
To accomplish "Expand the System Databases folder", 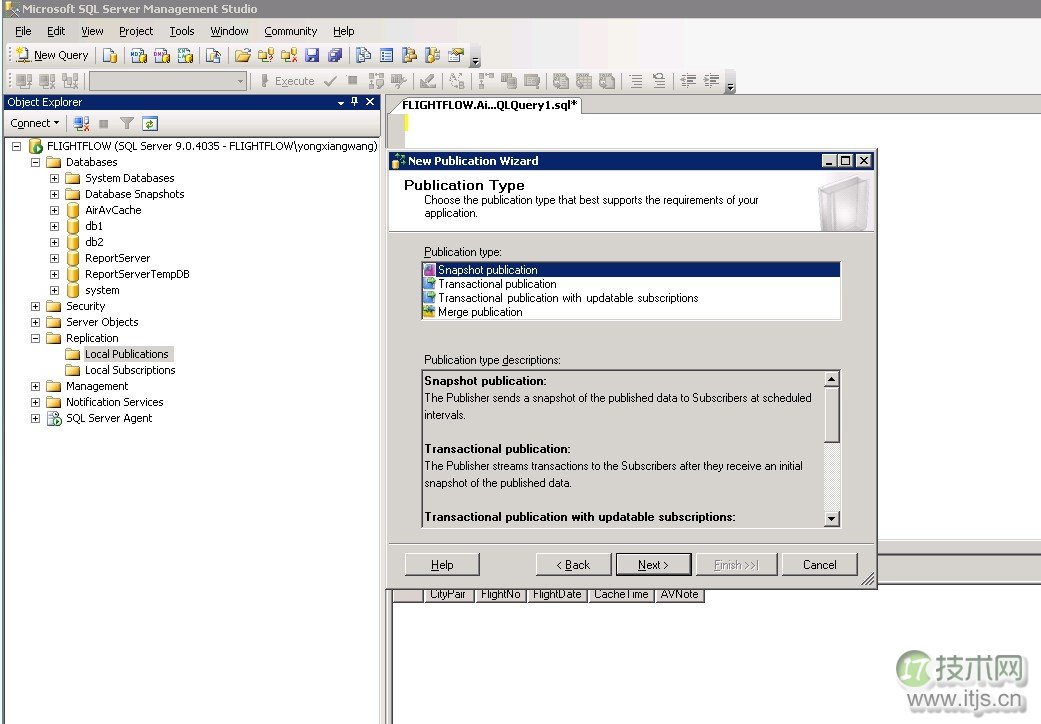I will (54, 179).
